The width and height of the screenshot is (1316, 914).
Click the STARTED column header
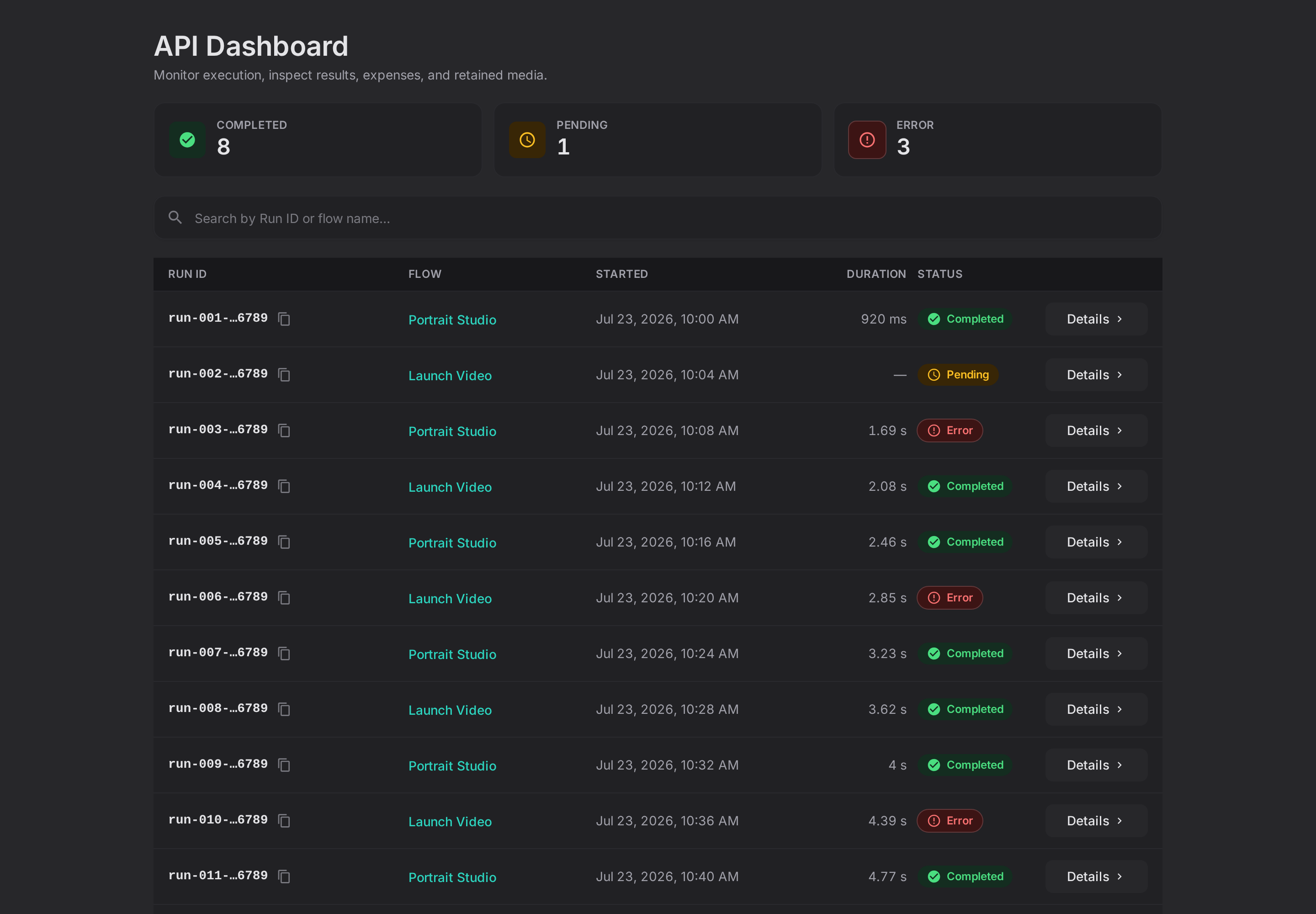(x=621, y=274)
